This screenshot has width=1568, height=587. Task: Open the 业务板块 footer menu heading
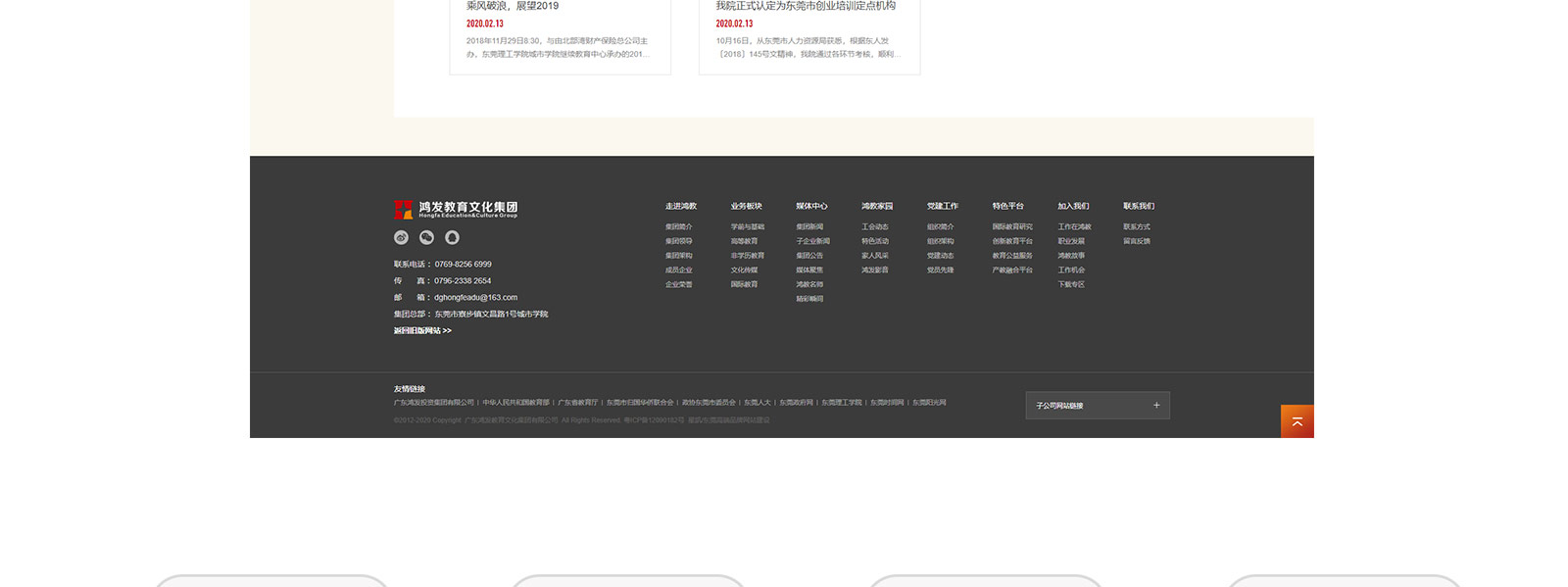tap(746, 206)
